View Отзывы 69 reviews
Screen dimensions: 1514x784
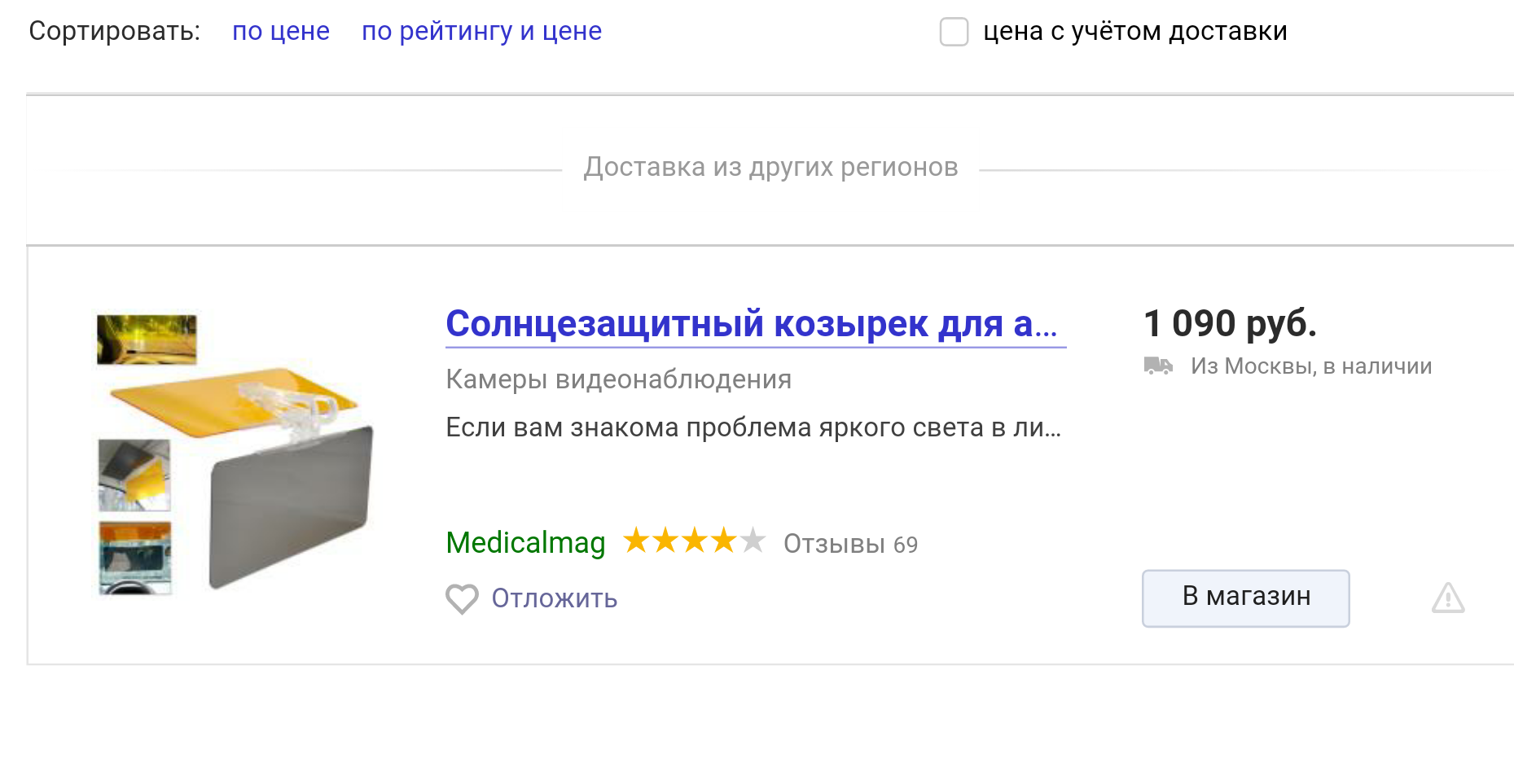850,544
